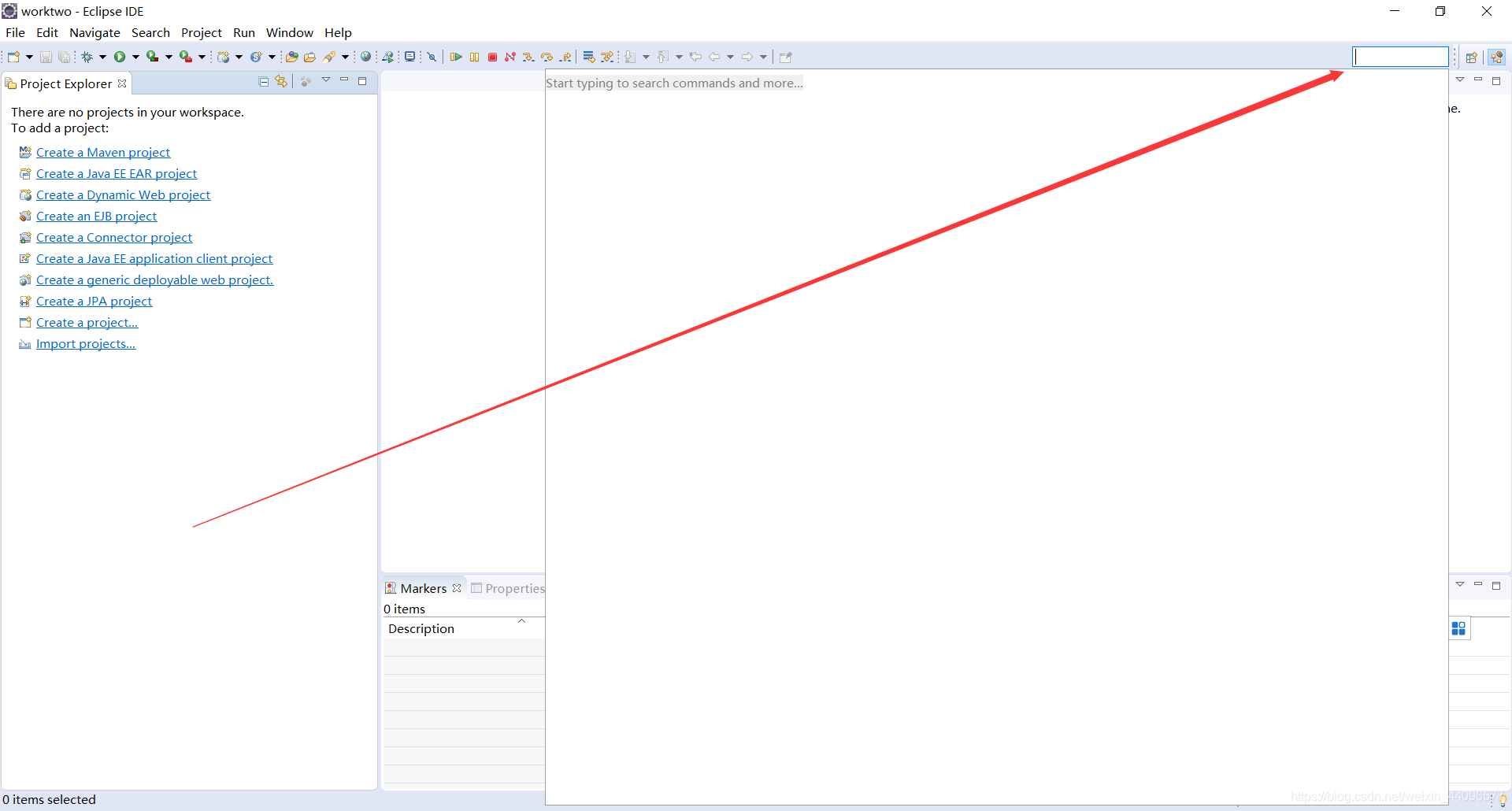Open the Coverage dropdown arrow
The height and width of the screenshot is (811, 1512).
[x=169, y=57]
